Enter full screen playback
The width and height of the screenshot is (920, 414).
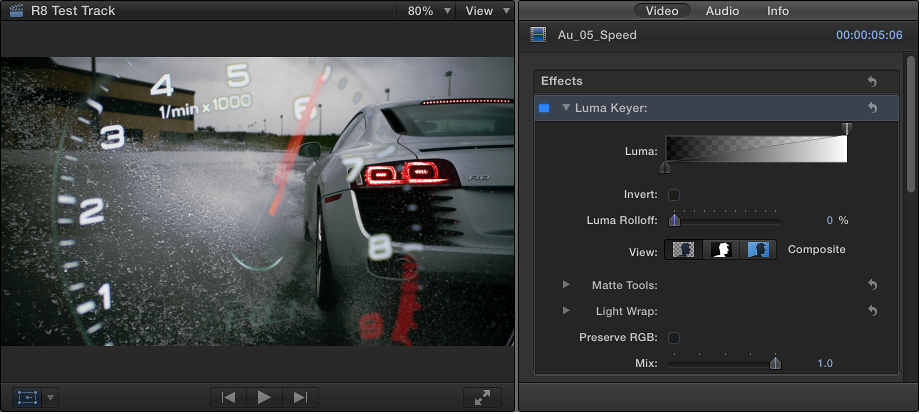coord(482,398)
